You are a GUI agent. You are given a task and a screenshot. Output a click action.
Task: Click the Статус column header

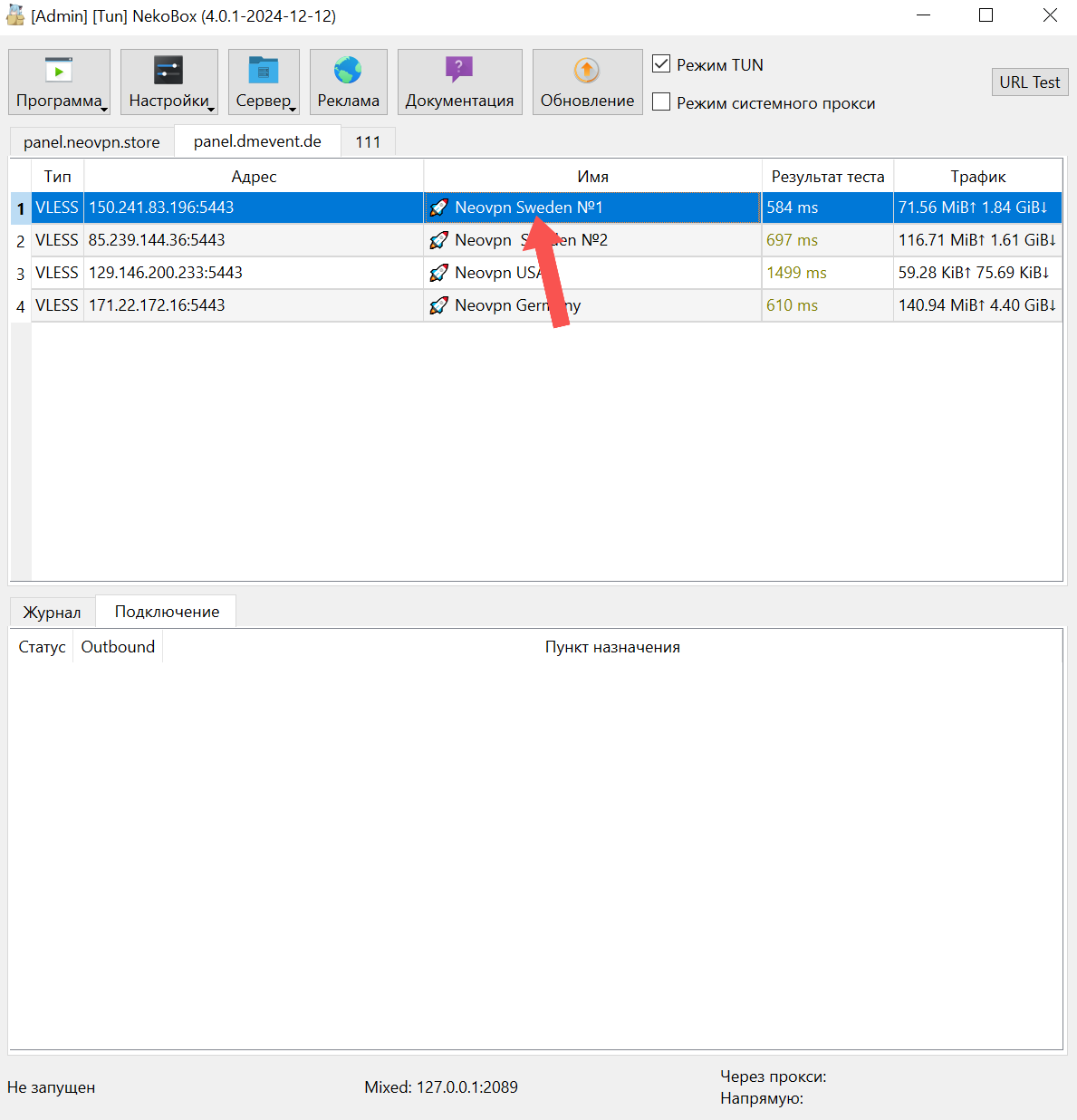tap(42, 647)
